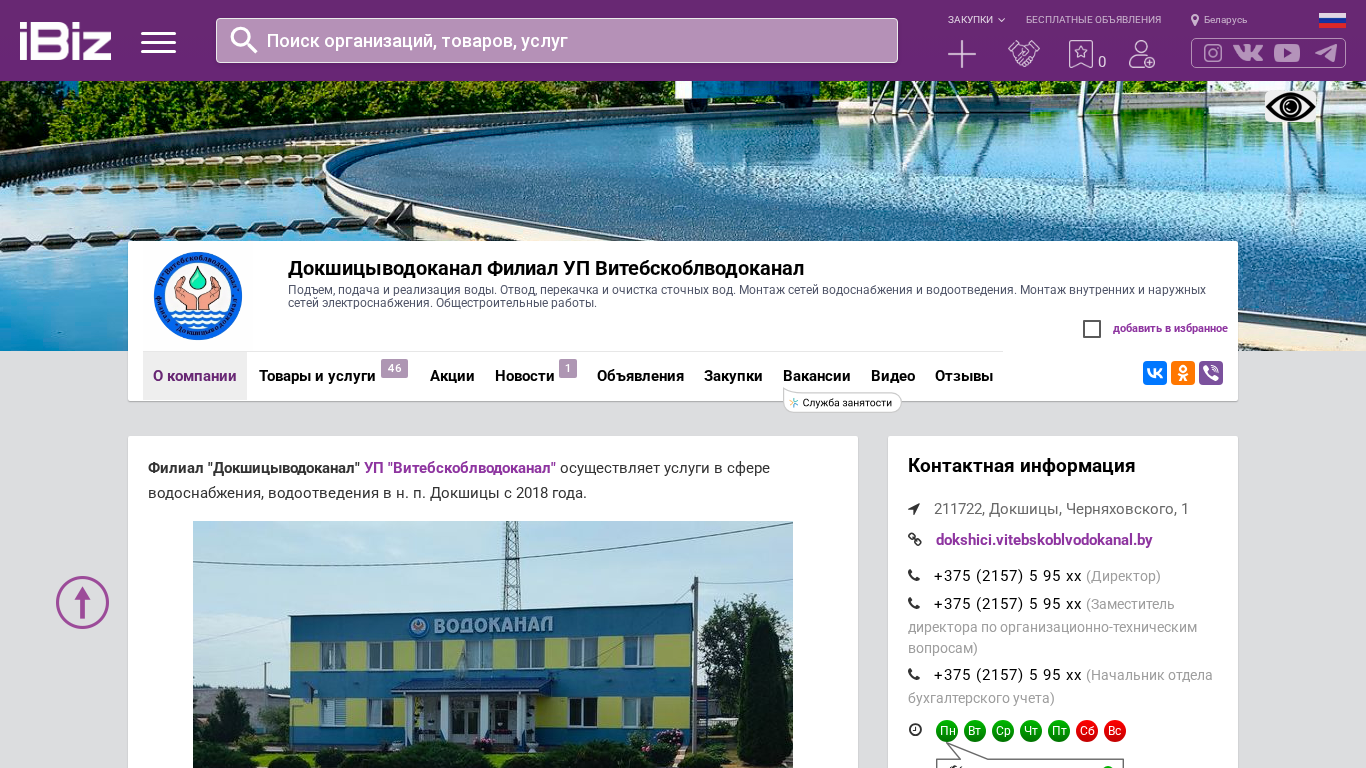Click the plus add icon
The image size is (1366, 768).
tap(962, 54)
